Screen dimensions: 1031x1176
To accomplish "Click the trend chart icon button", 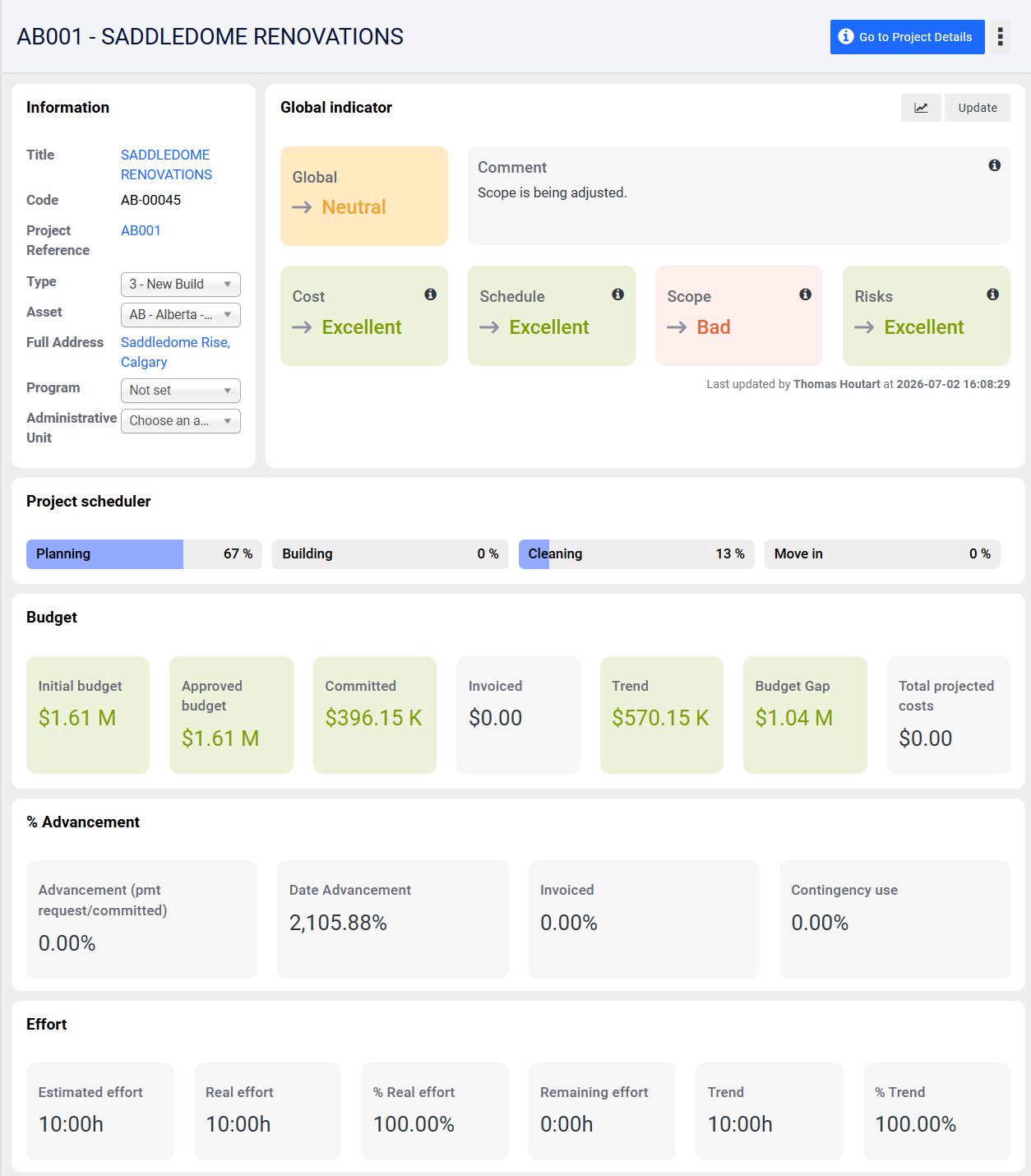I will pyautogui.click(x=921, y=108).
